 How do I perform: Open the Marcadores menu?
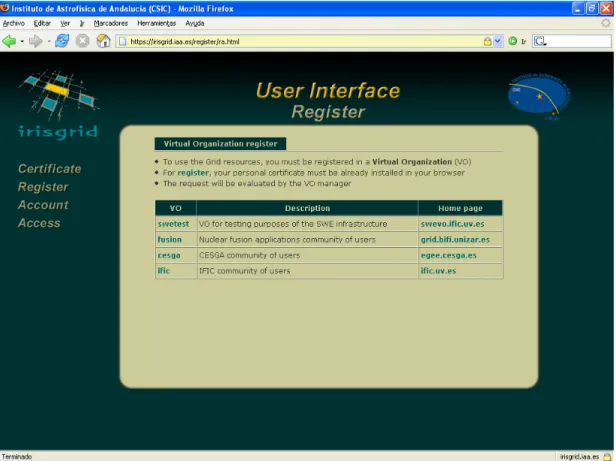(111, 23)
